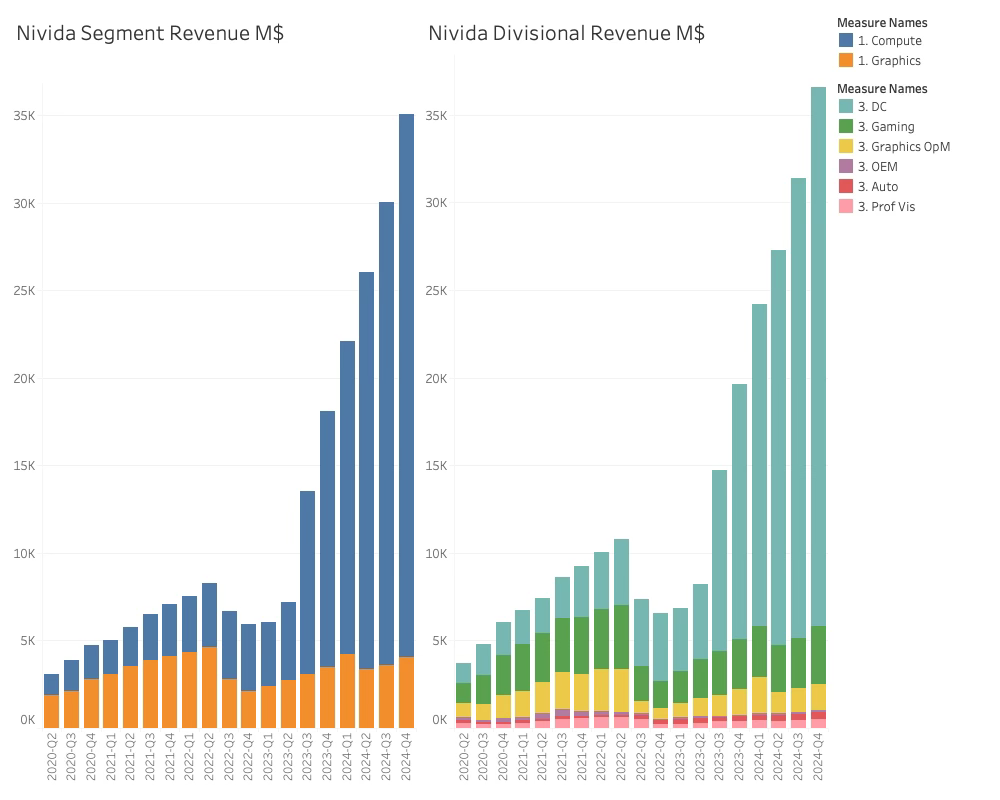Click the 2020-Q2 axis label under Segment chart
This screenshot has height=800, width=1000.
click(x=52, y=757)
